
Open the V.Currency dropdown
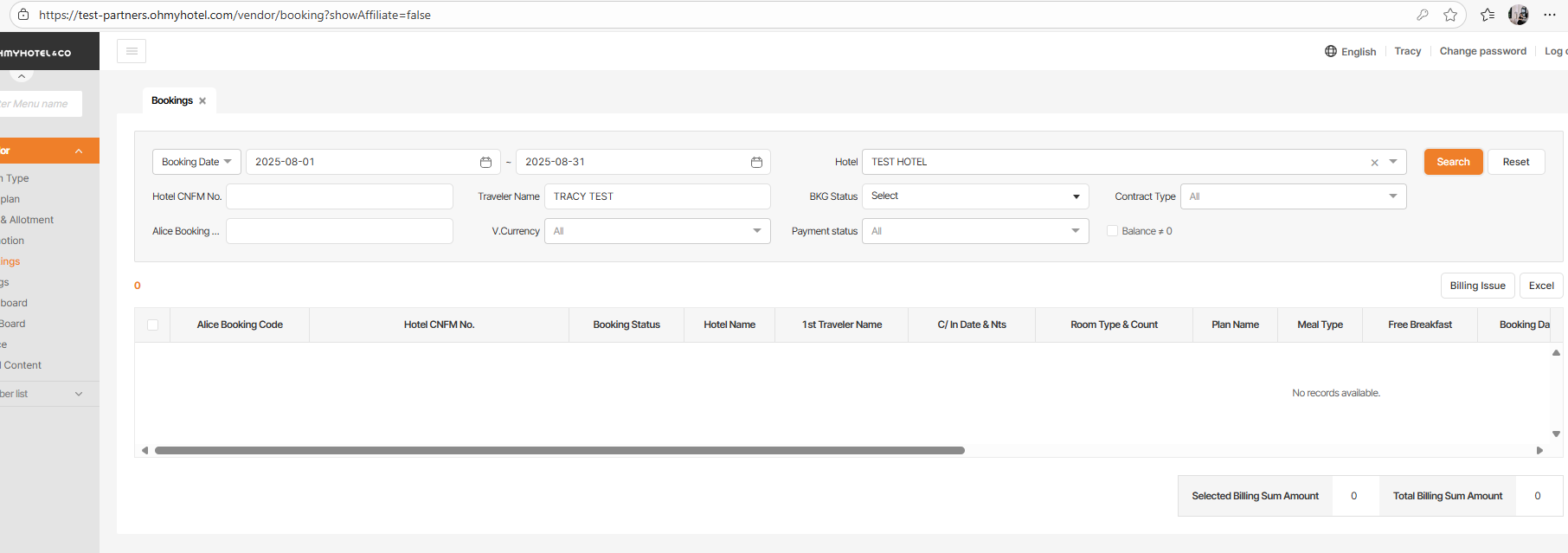[x=657, y=231]
